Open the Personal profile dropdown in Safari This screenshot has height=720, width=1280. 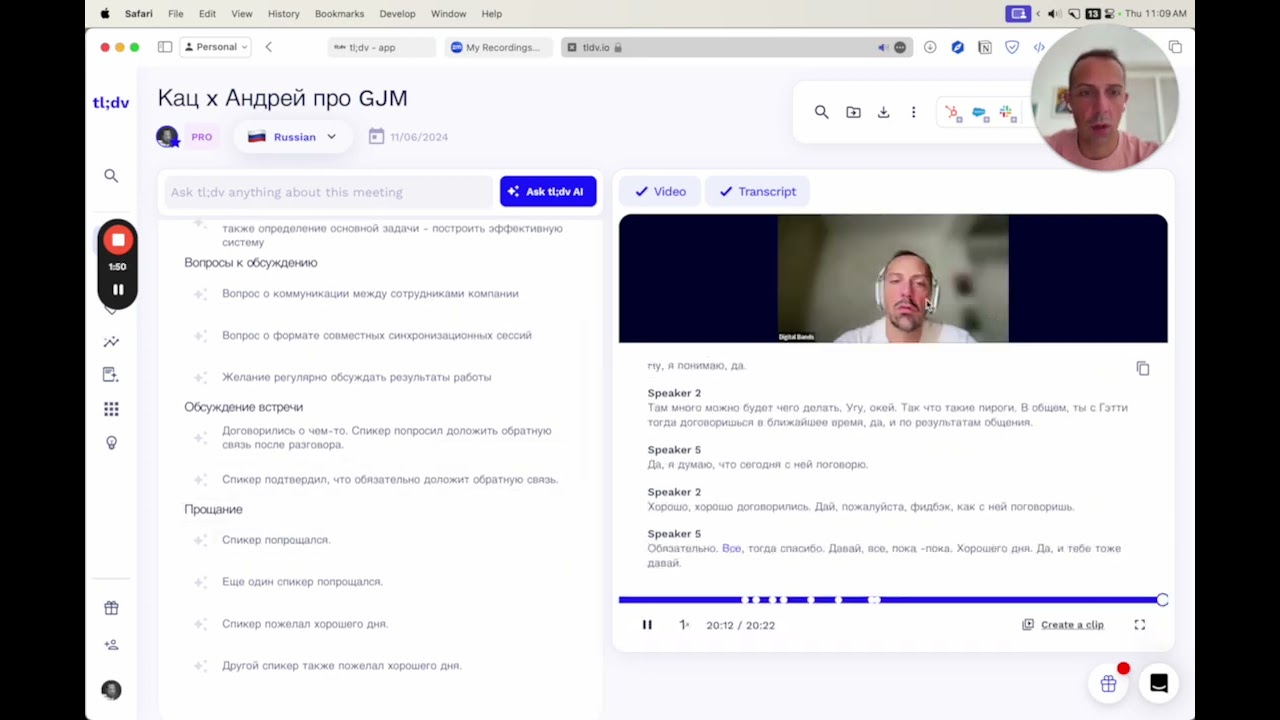tap(215, 47)
